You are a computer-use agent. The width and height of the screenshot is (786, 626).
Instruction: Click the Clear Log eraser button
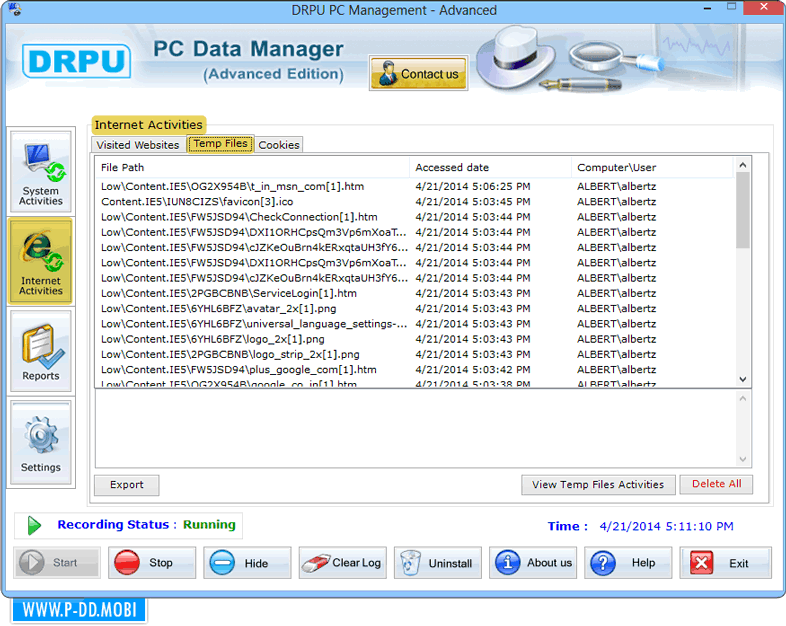pyautogui.click(x=343, y=563)
